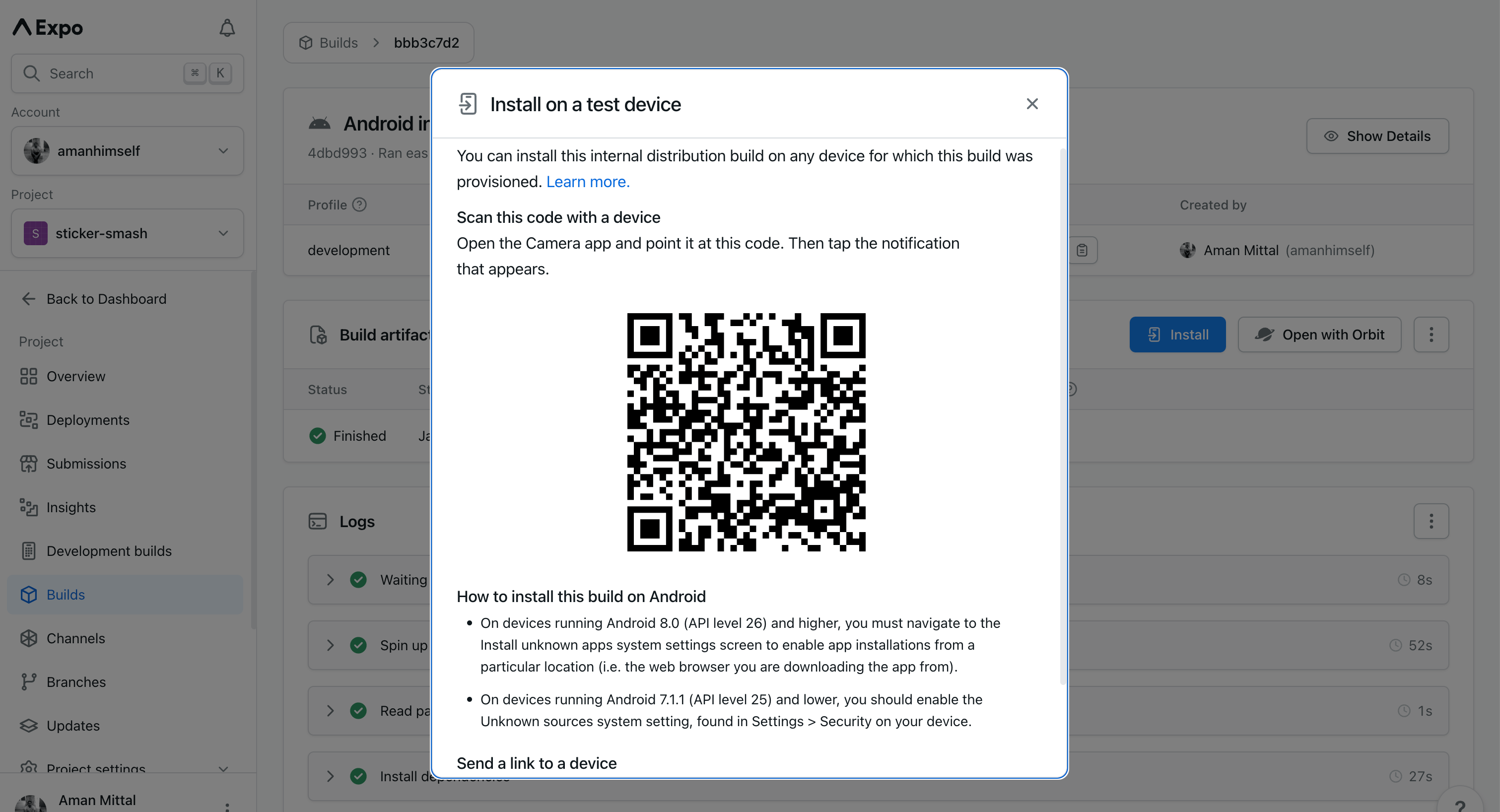The width and height of the screenshot is (1500, 812).
Task: Click the Overview menu item
Action: point(75,375)
